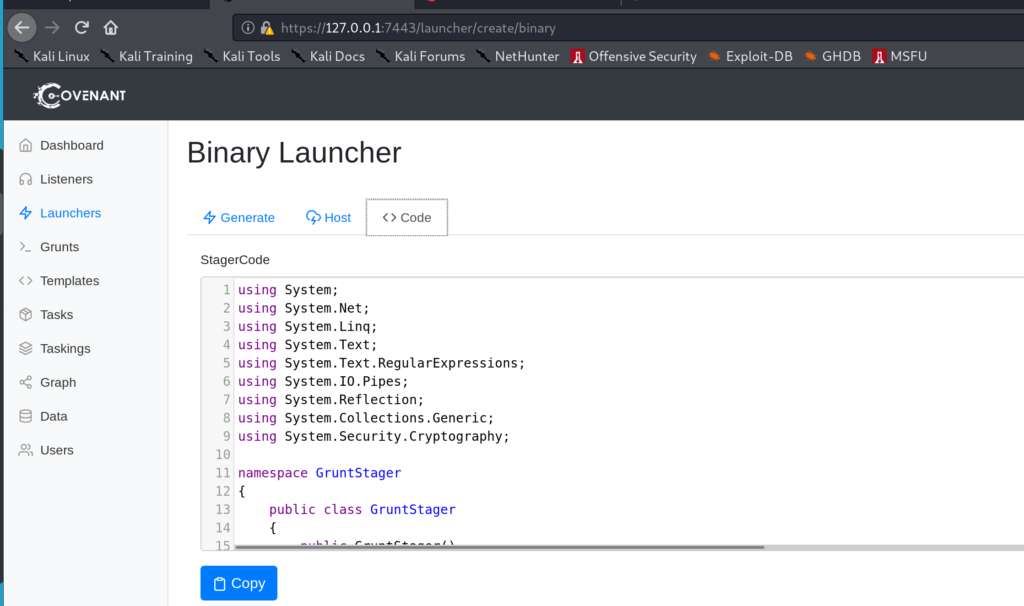1024x606 pixels.
Task: Click the browser forward arrow button
Action: click(52, 27)
